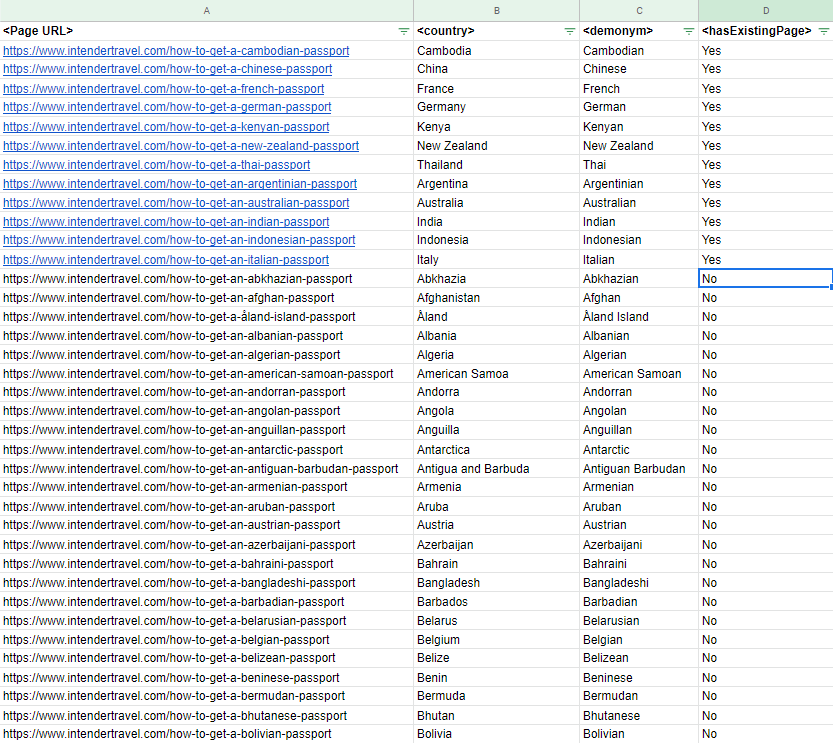This screenshot has width=833, height=743.
Task: Select the 'Azerbaijan' country cell
Action: 497,545
